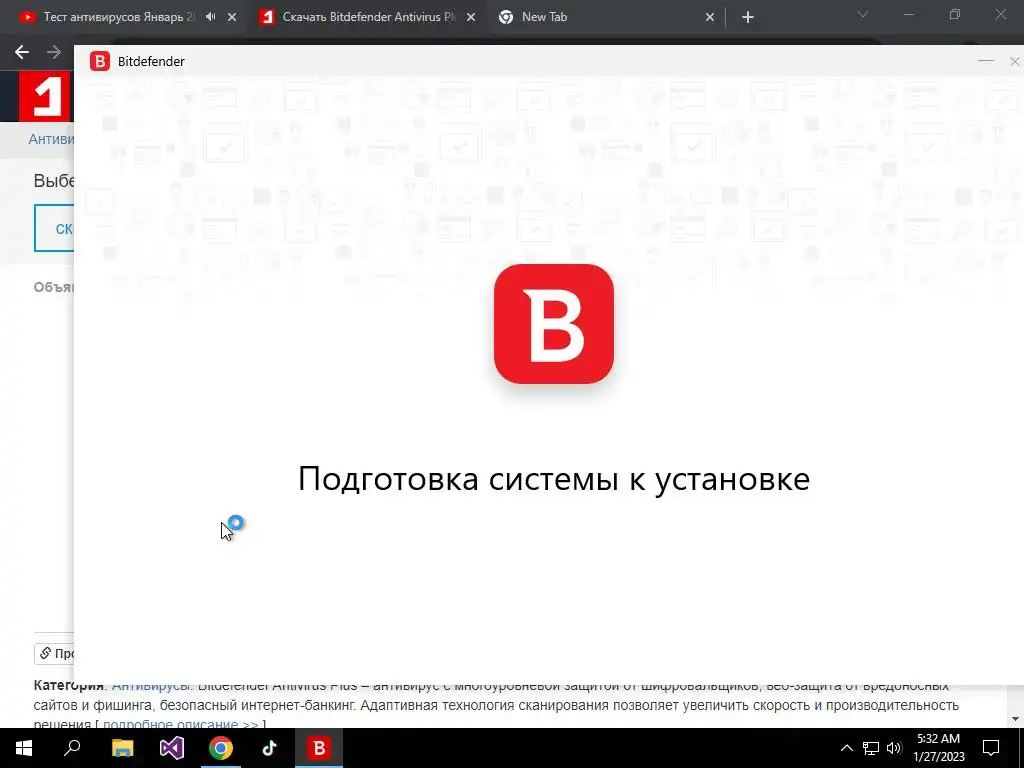Viewport: 1024px width, 768px height.
Task: Click the Bitdefender title bar logo
Action: coord(100,61)
